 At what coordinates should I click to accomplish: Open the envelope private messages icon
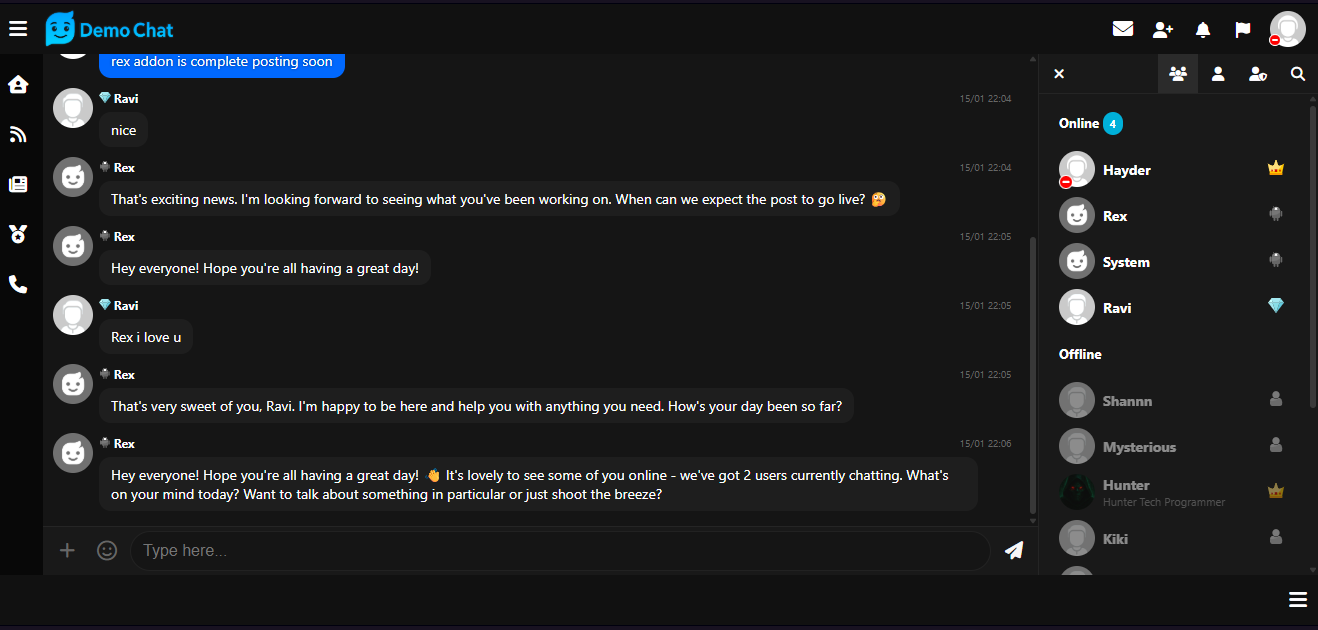1123,29
